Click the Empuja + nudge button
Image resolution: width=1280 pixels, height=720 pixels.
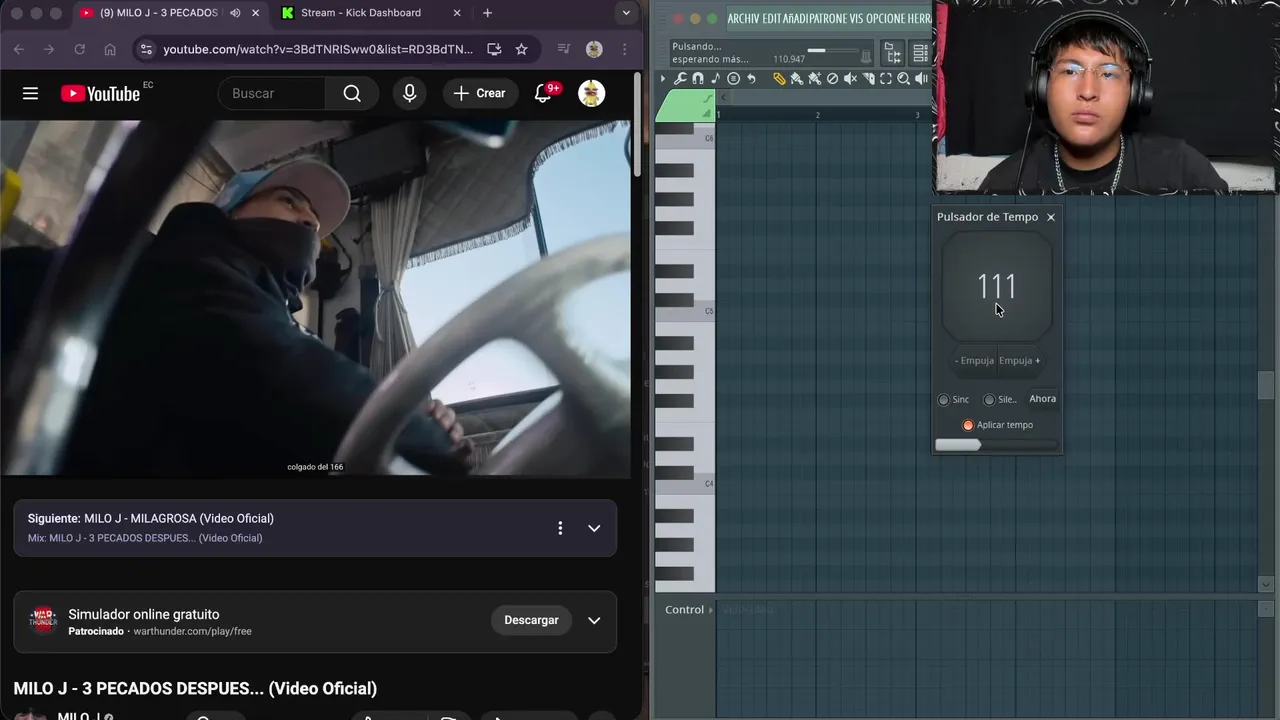1019,361
